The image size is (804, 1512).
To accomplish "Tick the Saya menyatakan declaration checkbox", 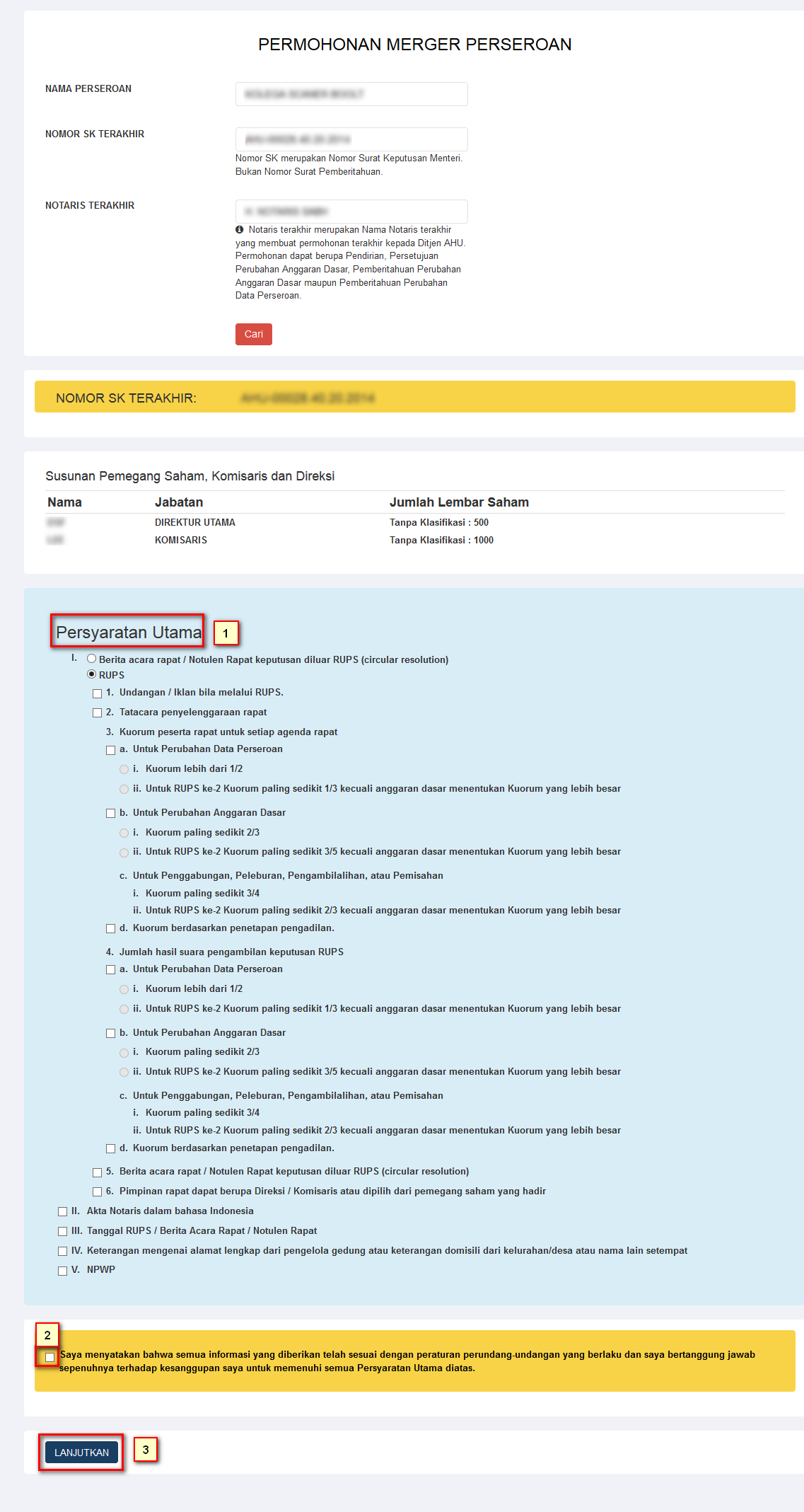I will (49, 1357).
